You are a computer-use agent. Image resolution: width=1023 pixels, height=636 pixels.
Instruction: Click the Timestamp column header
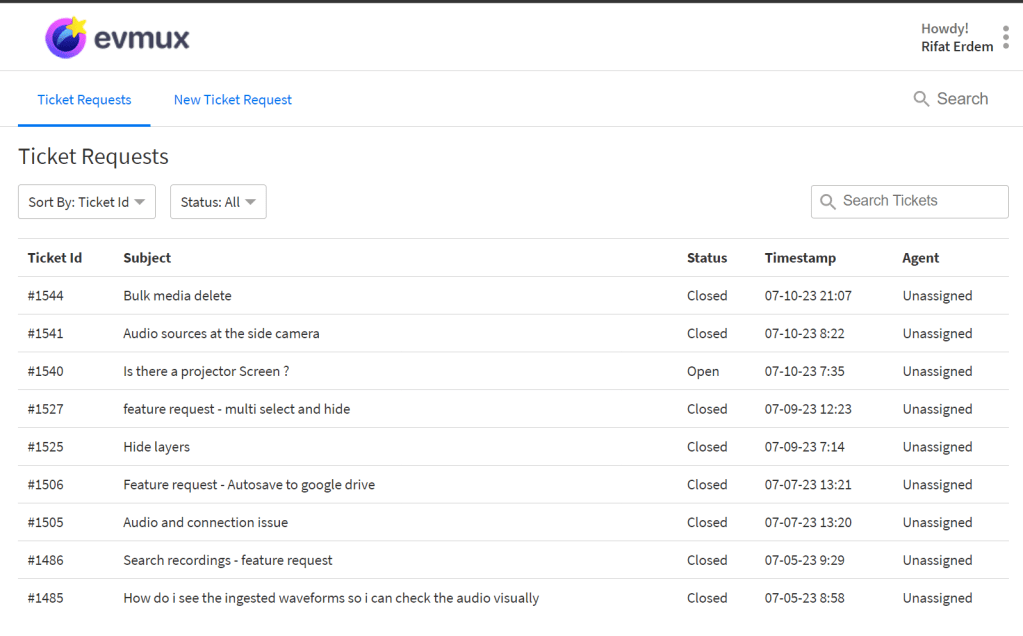coord(800,258)
